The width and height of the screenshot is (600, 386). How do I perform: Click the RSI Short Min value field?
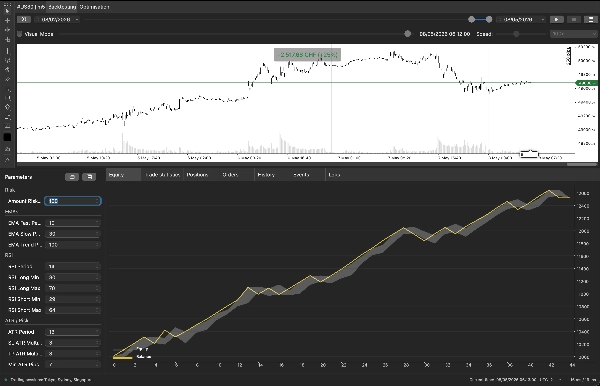(x=73, y=299)
